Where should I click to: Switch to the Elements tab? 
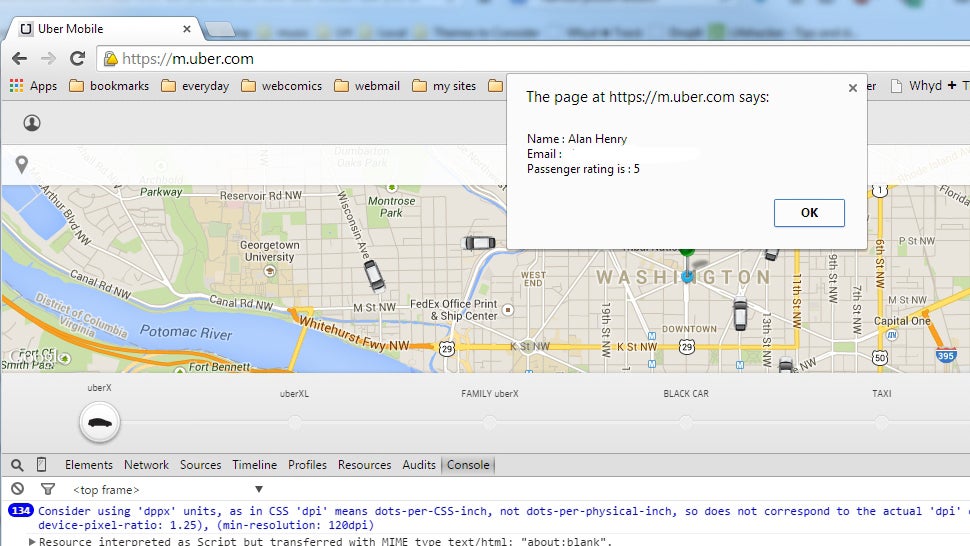tap(89, 465)
